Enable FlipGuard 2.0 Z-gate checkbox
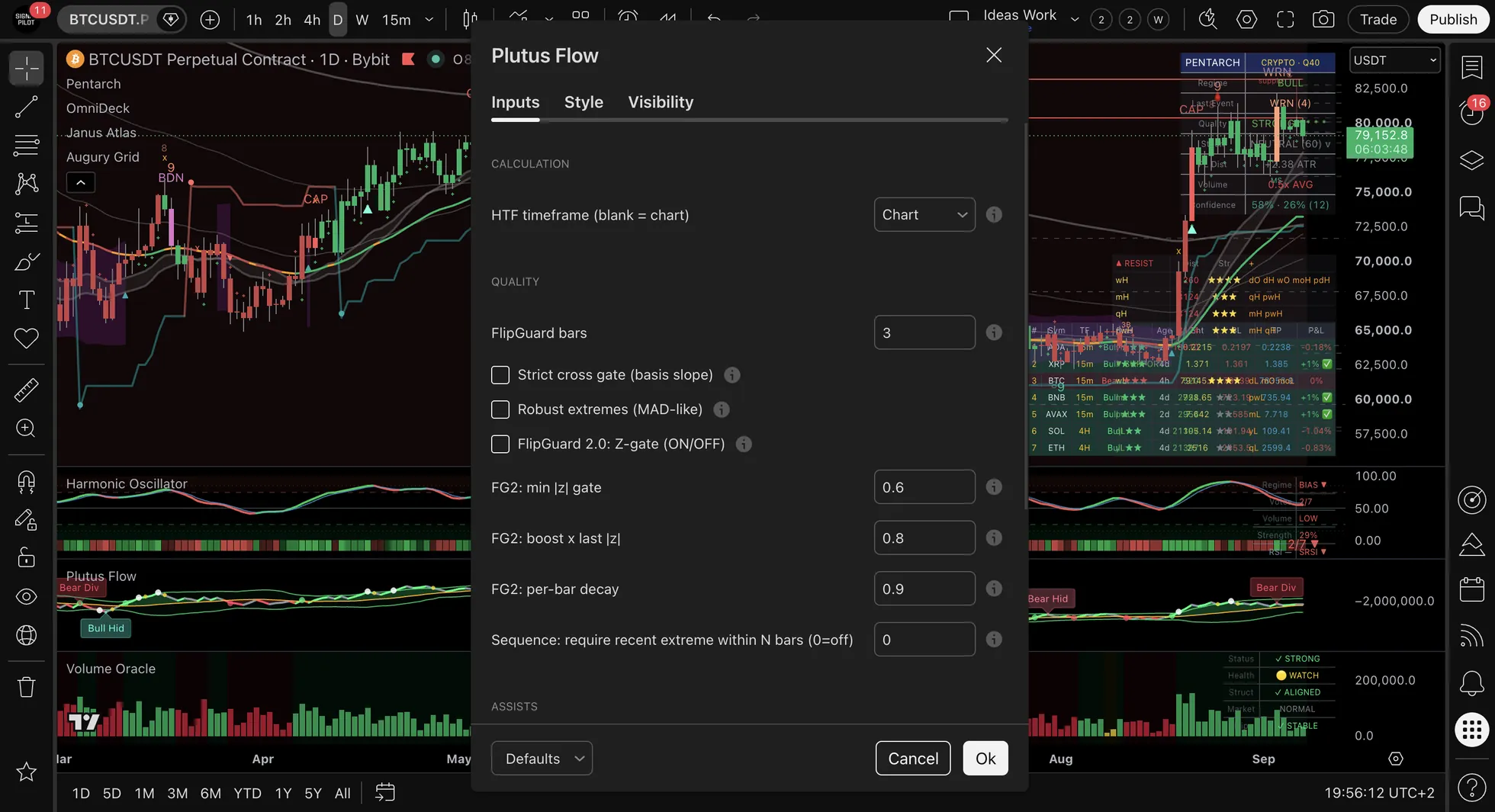The width and height of the screenshot is (1495, 812). pyautogui.click(x=500, y=444)
